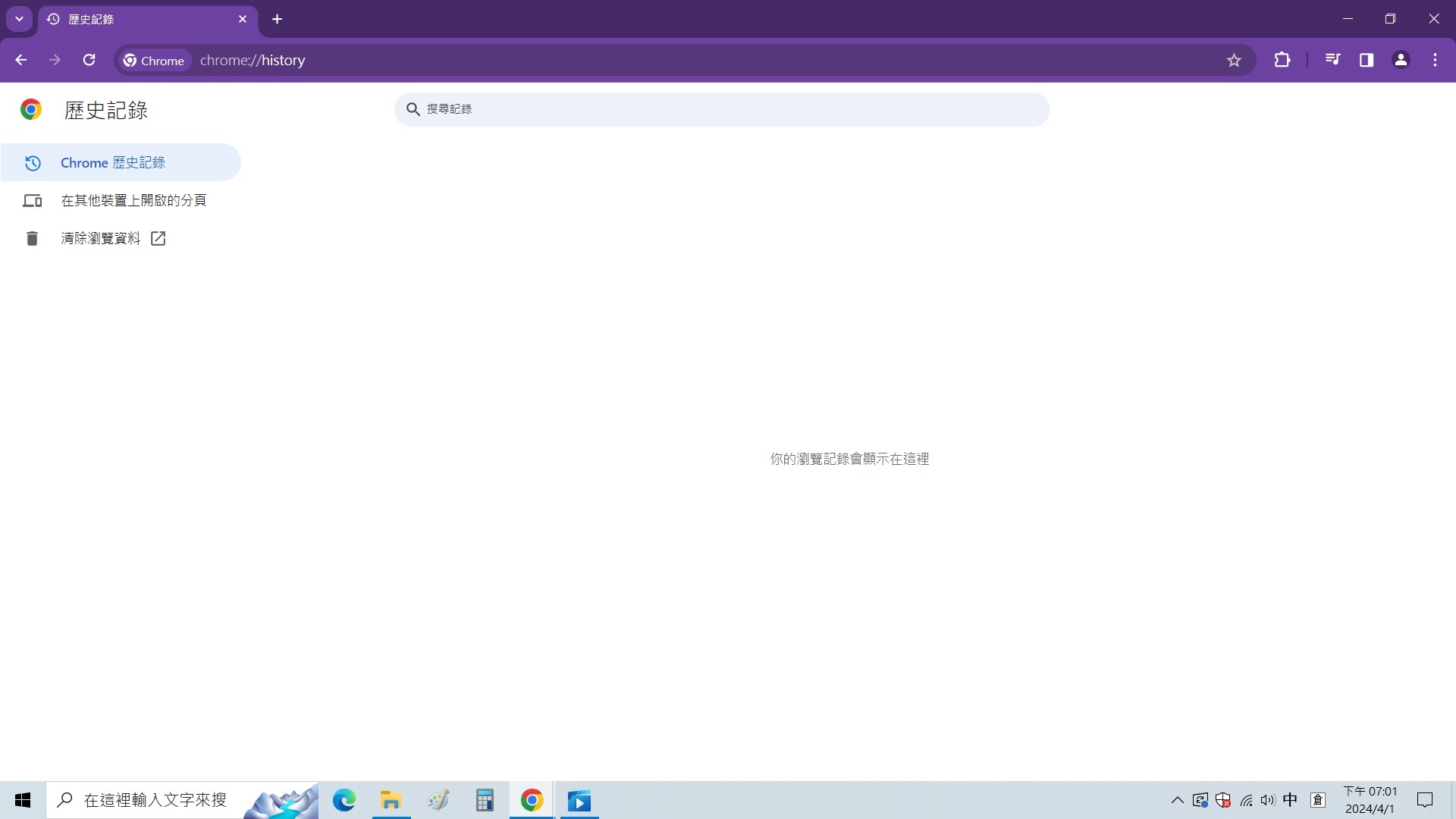Click the Chrome logo beside 歷史記錄 heading
Image resolution: width=1456 pixels, height=819 pixels.
point(31,109)
